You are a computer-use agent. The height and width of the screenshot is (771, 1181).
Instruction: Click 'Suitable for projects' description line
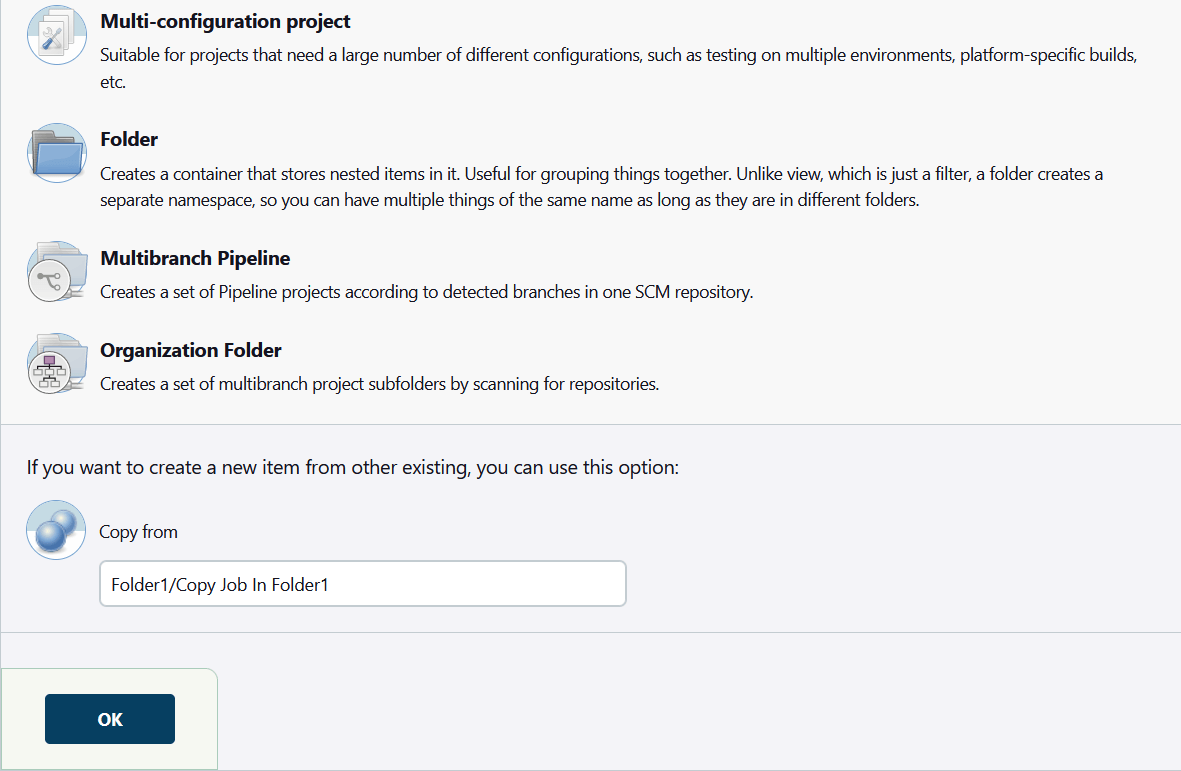pyautogui.click(x=618, y=55)
